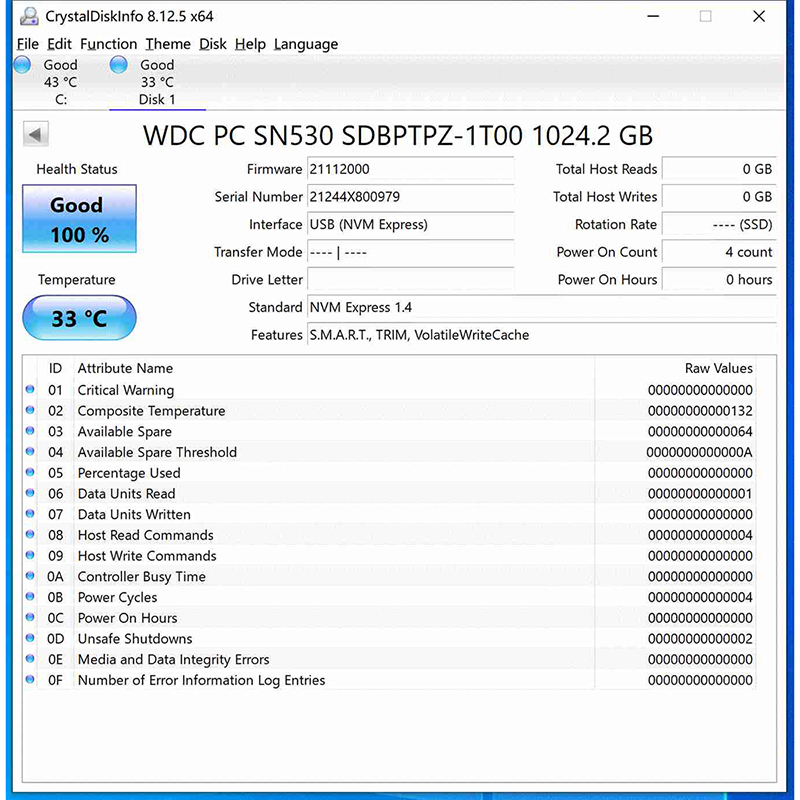Click status dot for Power On Hours attribute row

(30, 617)
